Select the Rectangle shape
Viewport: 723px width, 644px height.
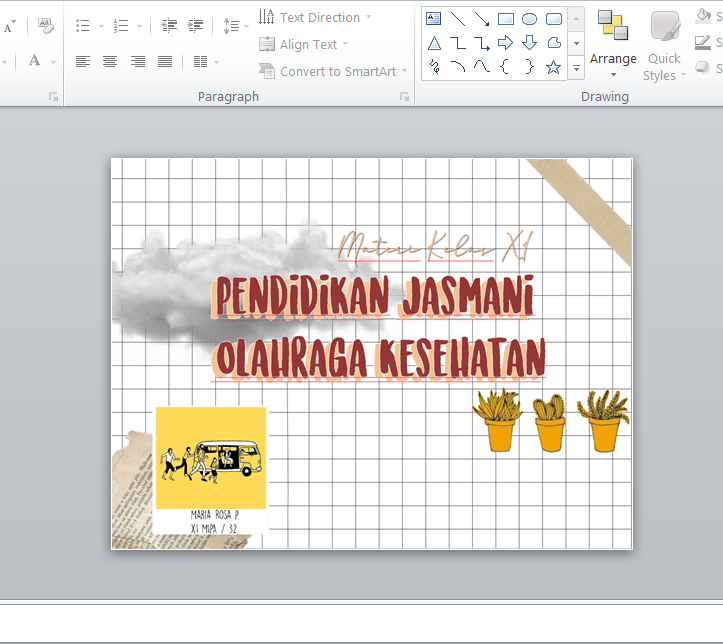(x=506, y=18)
